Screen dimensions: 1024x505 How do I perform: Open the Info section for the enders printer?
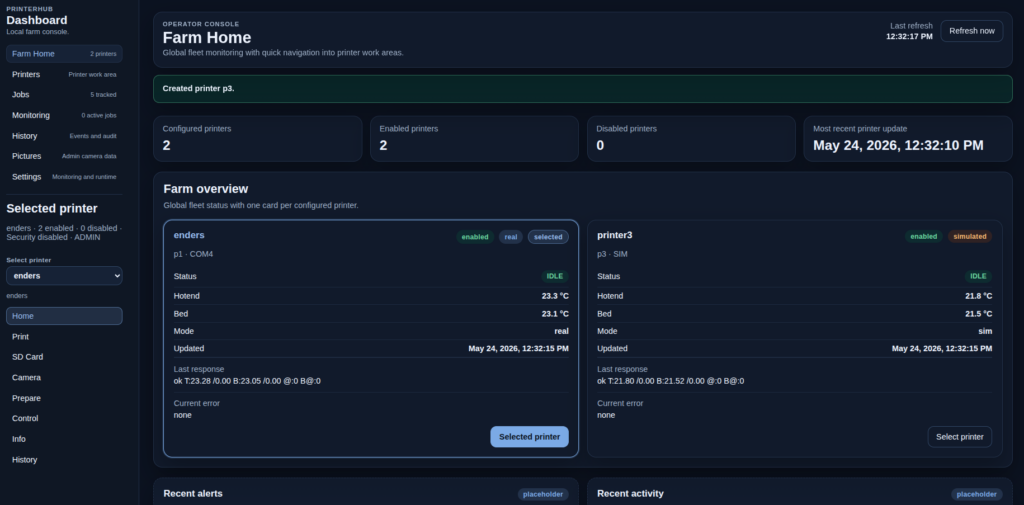(x=64, y=439)
